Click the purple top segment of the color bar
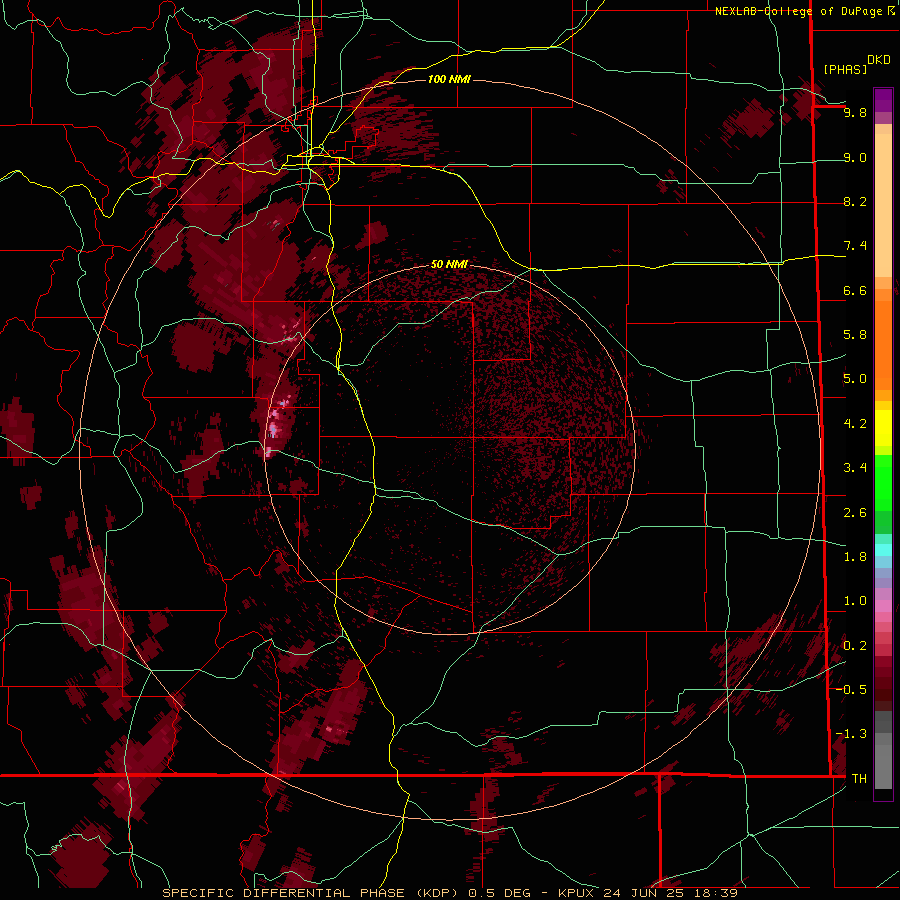Screen dimensions: 900x900 [x=883, y=100]
